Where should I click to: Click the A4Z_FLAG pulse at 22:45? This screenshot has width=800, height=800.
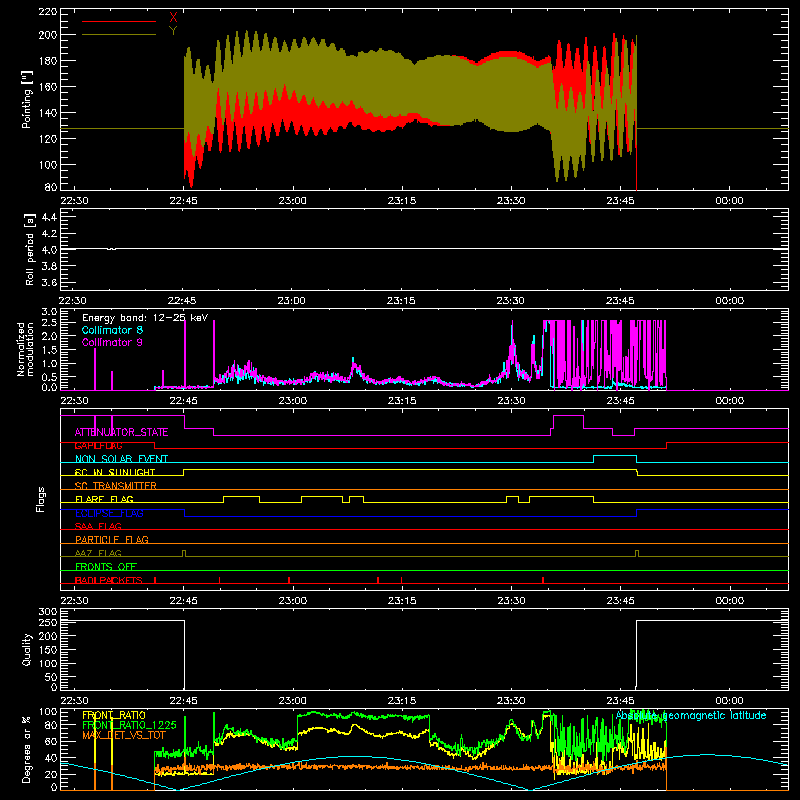coord(184,553)
